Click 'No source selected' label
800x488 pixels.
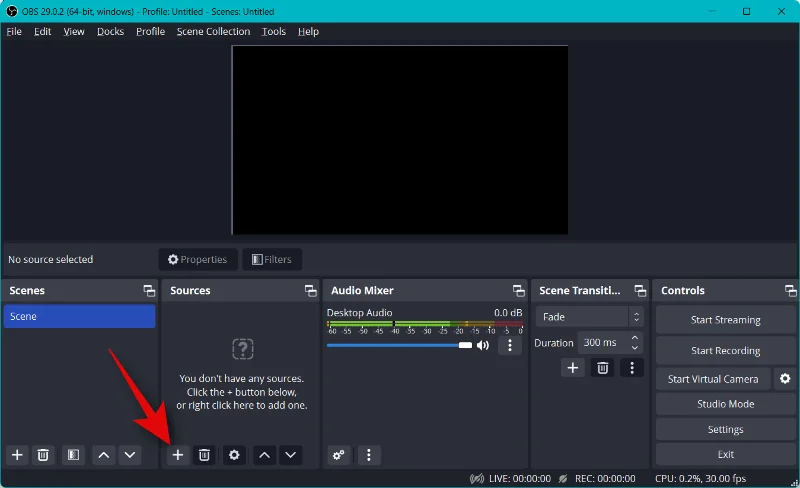(51, 259)
